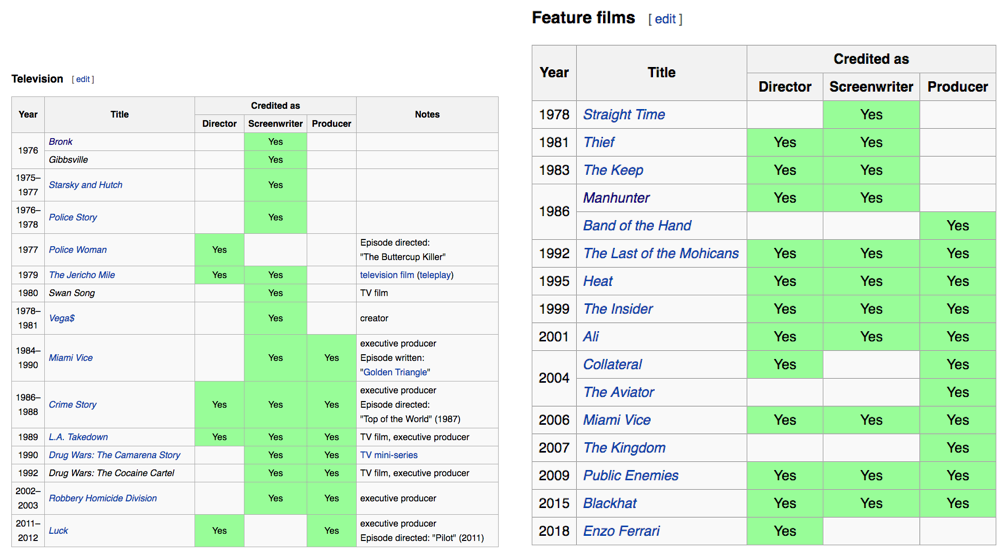Open the Starsky and Hutch link
This screenshot has width=1002, height=553.
click(86, 185)
